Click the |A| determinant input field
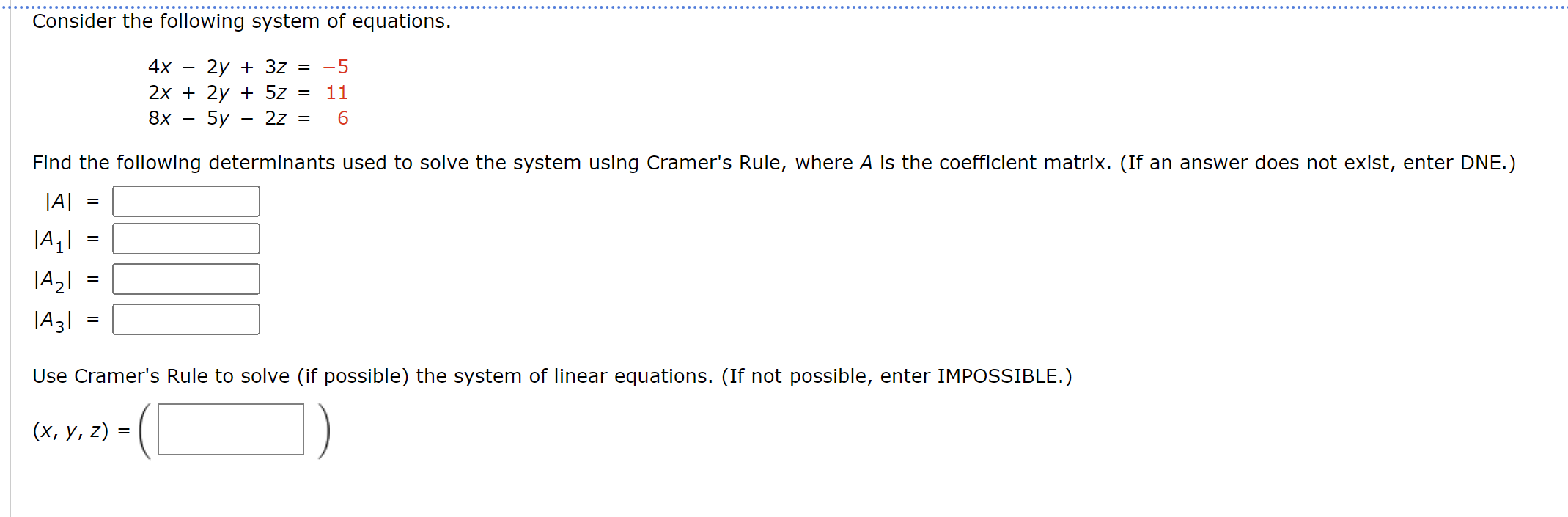This screenshot has width=1568, height=517. 185,200
